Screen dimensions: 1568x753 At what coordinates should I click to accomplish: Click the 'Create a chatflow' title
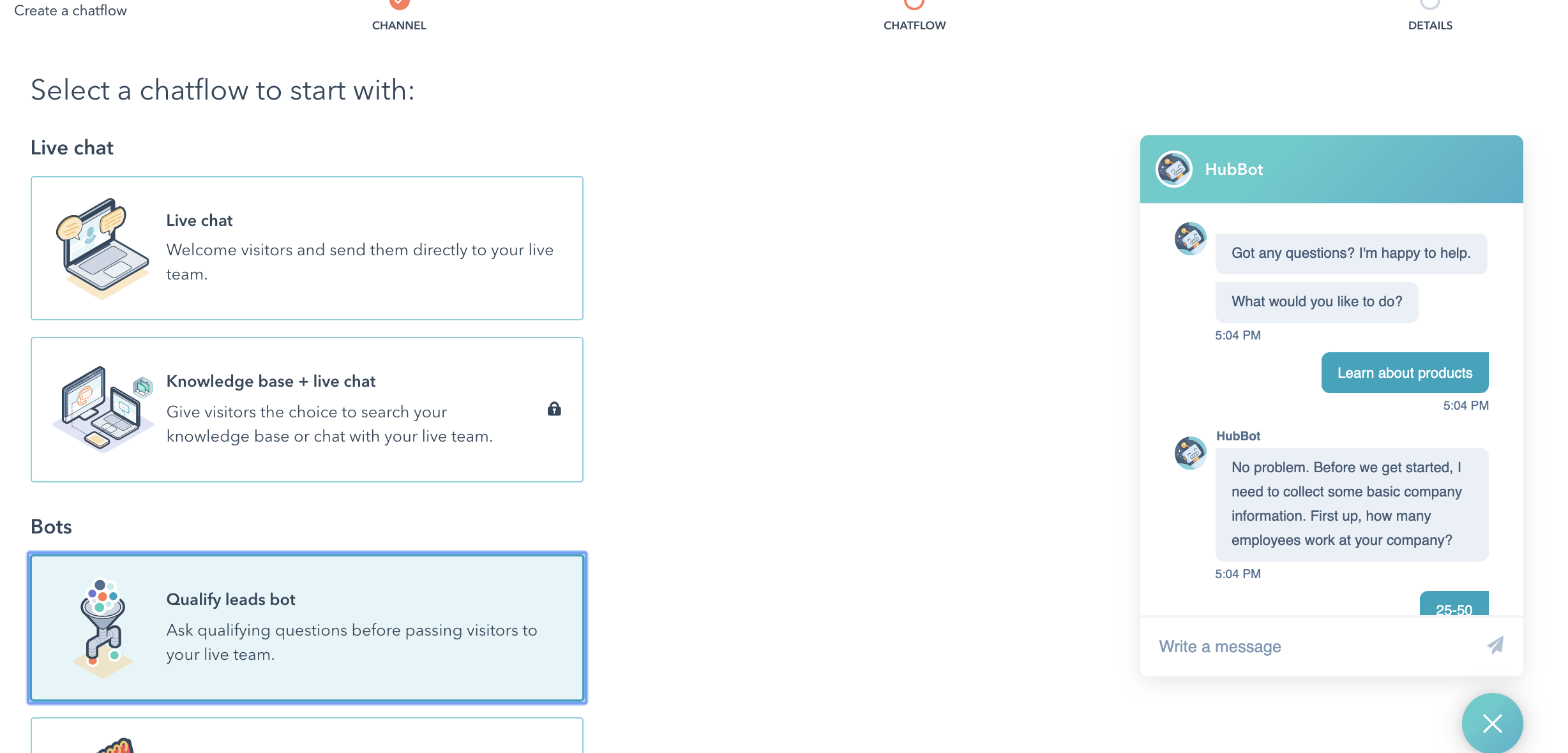pyautogui.click(x=70, y=10)
